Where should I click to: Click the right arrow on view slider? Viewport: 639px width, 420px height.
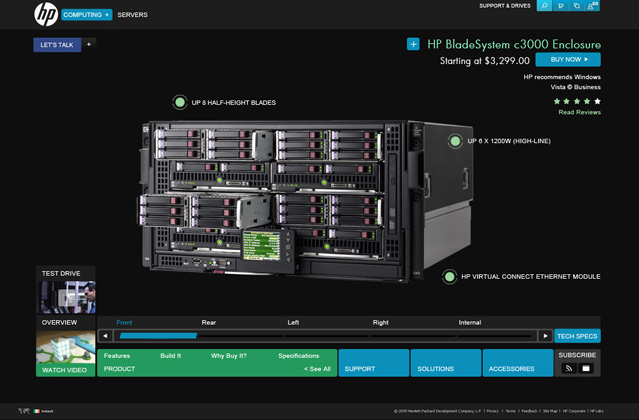click(x=545, y=336)
